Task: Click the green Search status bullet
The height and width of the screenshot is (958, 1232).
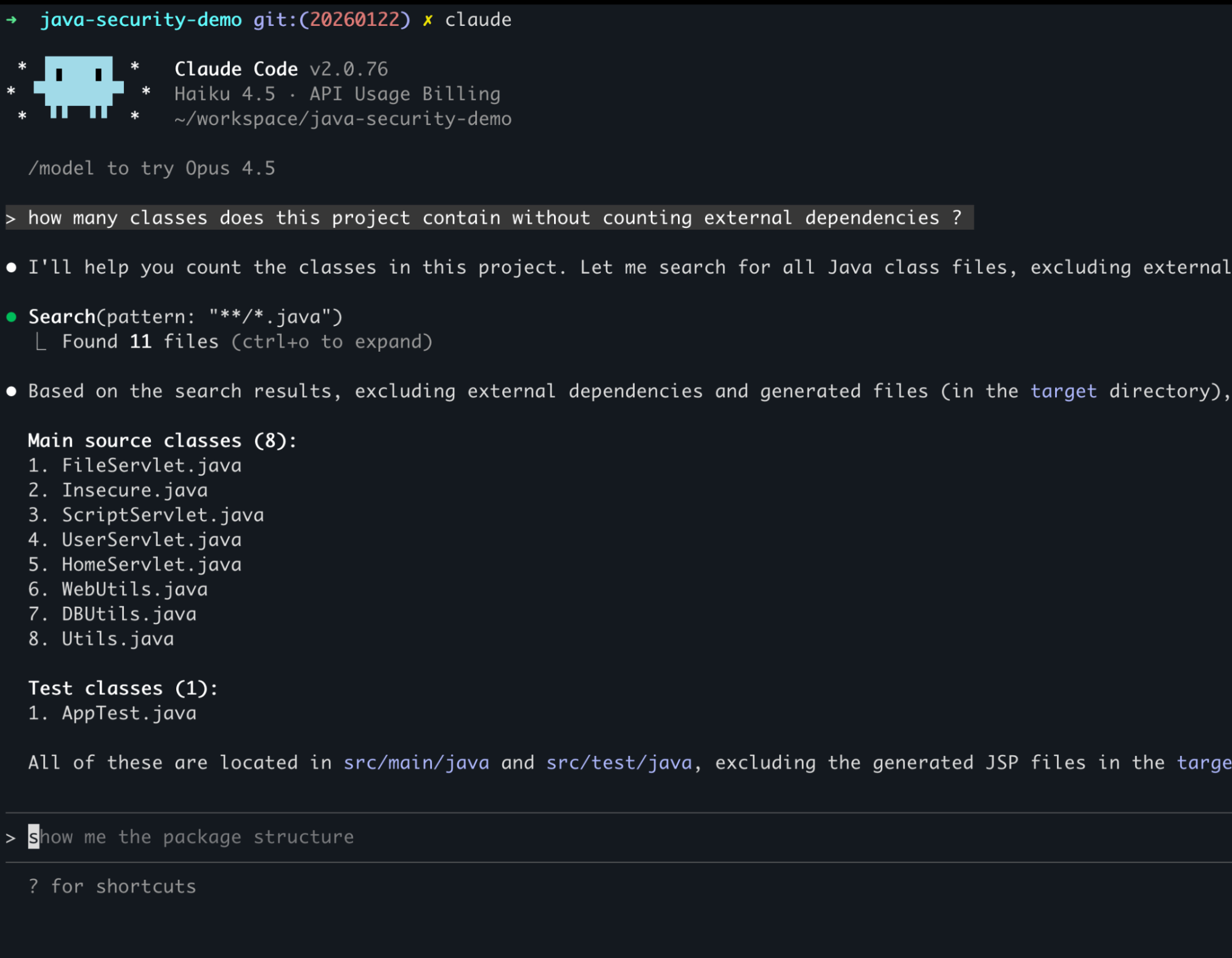Action: click(x=11, y=317)
